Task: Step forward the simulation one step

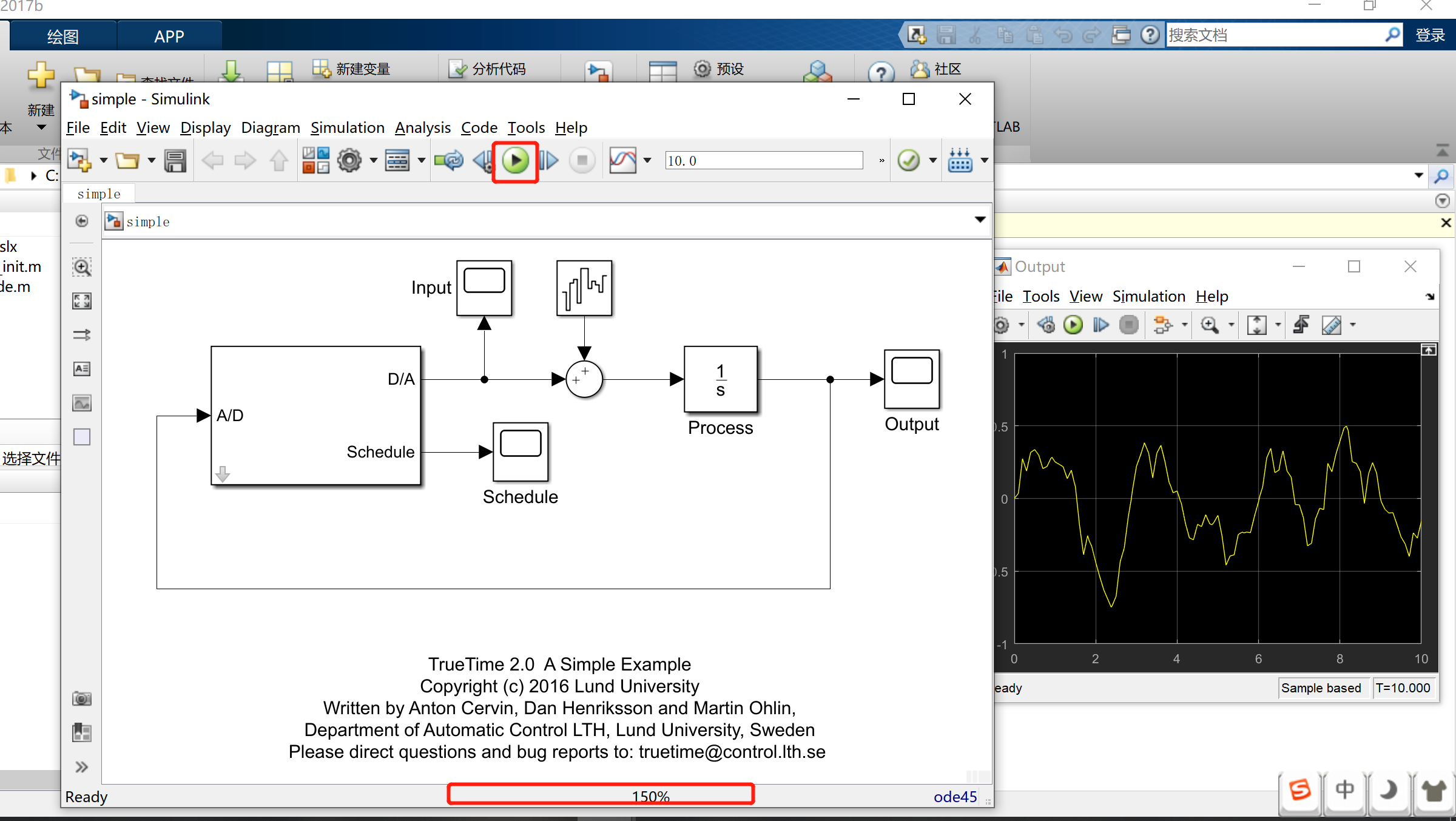Action: (x=548, y=160)
